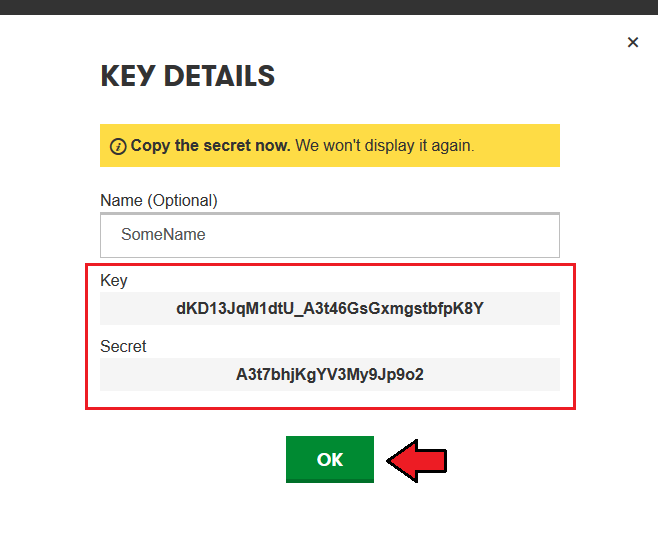Viewport: 658px width, 542px height.
Task: Select the secret value A3t7bhjKgYV3My9Jp9o2
Action: (x=330, y=374)
